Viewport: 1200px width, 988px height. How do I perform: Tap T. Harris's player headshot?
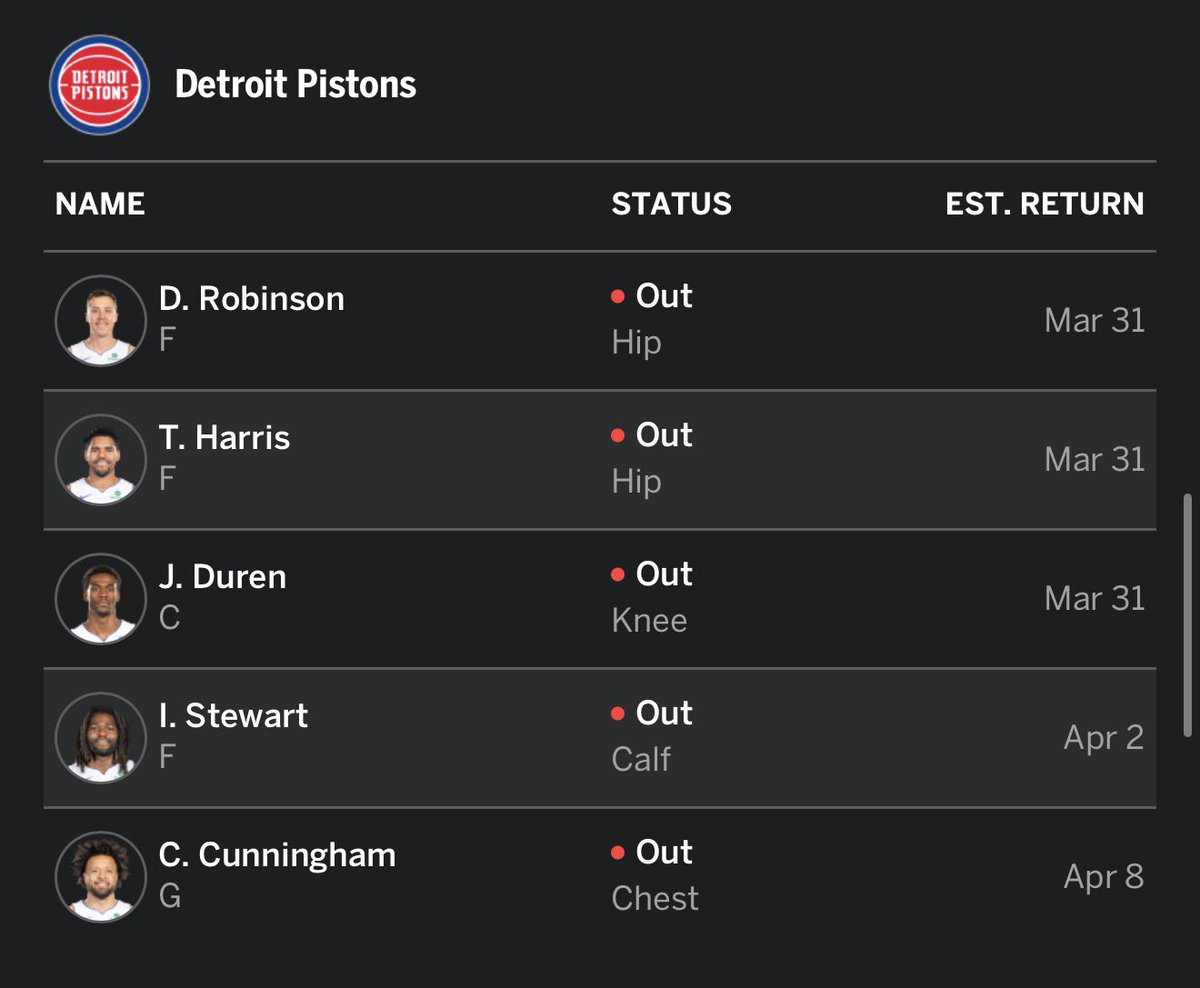coord(100,459)
